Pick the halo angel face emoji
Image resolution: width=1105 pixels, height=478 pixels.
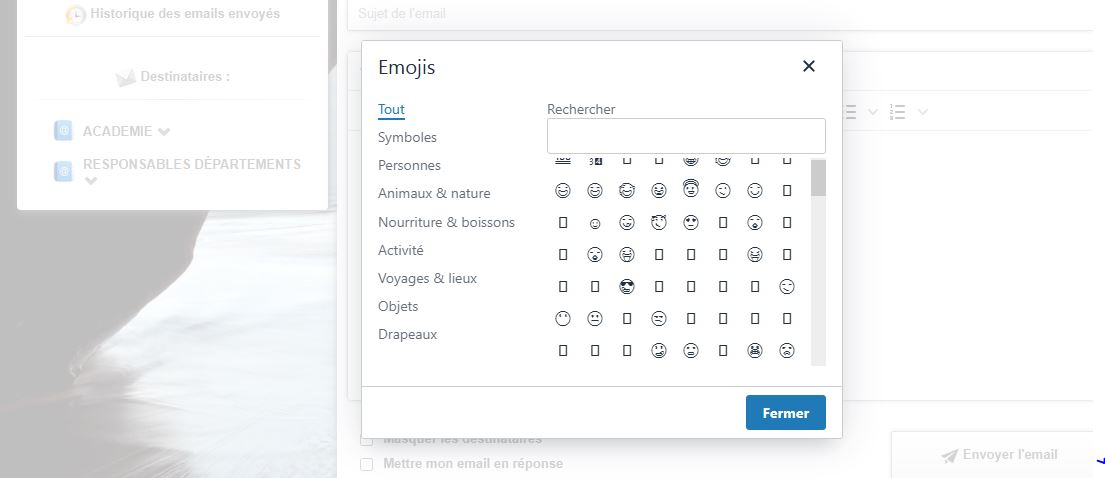[x=690, y=189]
